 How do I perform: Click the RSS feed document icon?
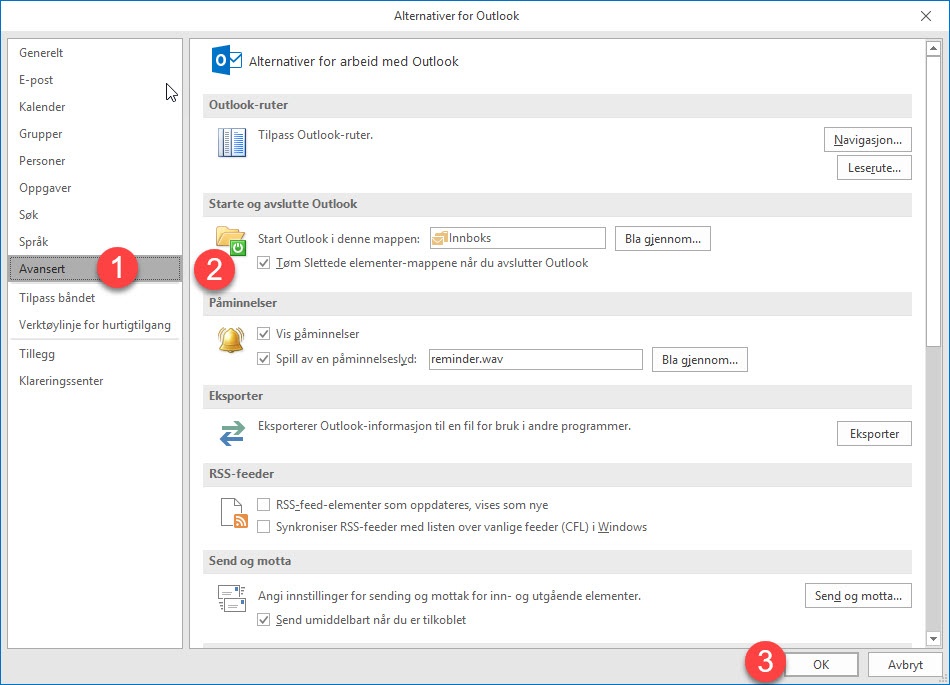(232, 512)
